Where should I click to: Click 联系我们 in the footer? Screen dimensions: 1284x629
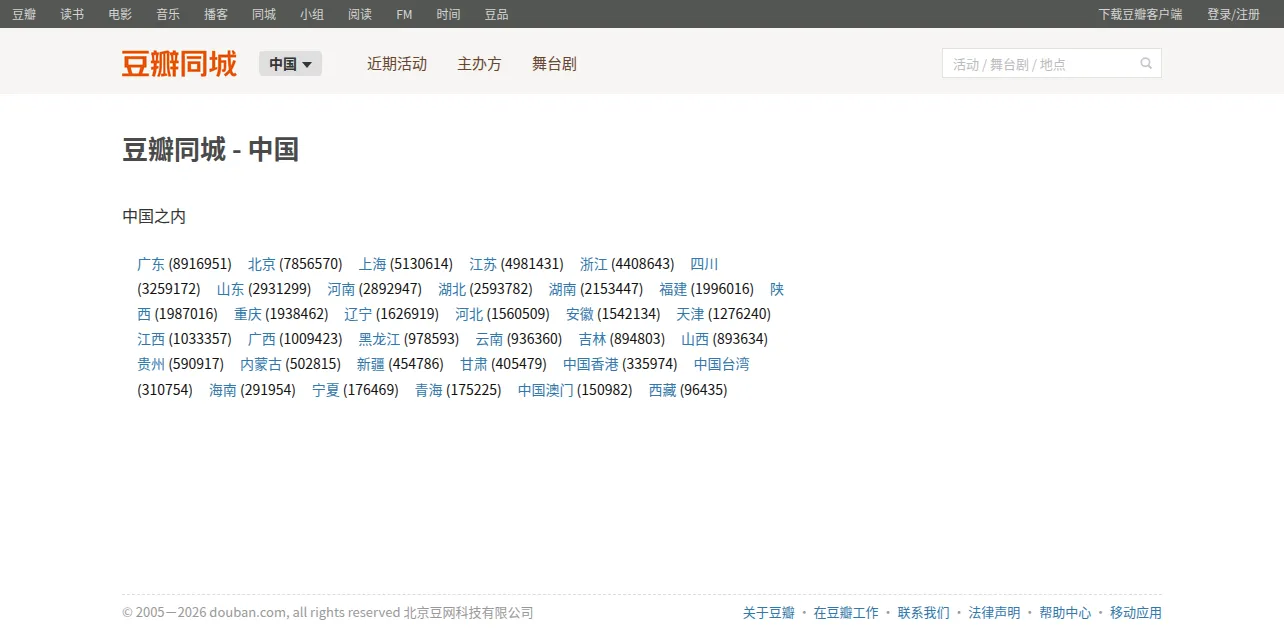pos(924,613)
